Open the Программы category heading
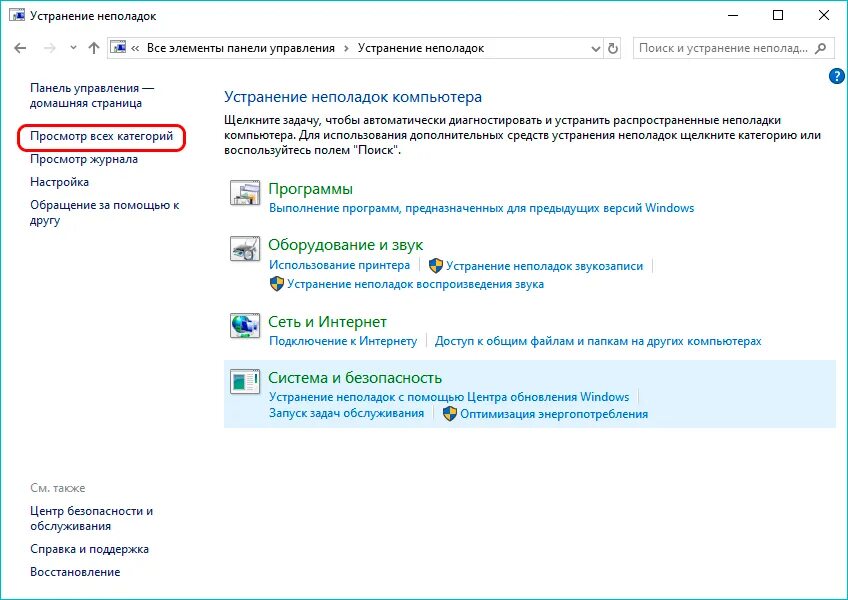 [x=310, y=189]
